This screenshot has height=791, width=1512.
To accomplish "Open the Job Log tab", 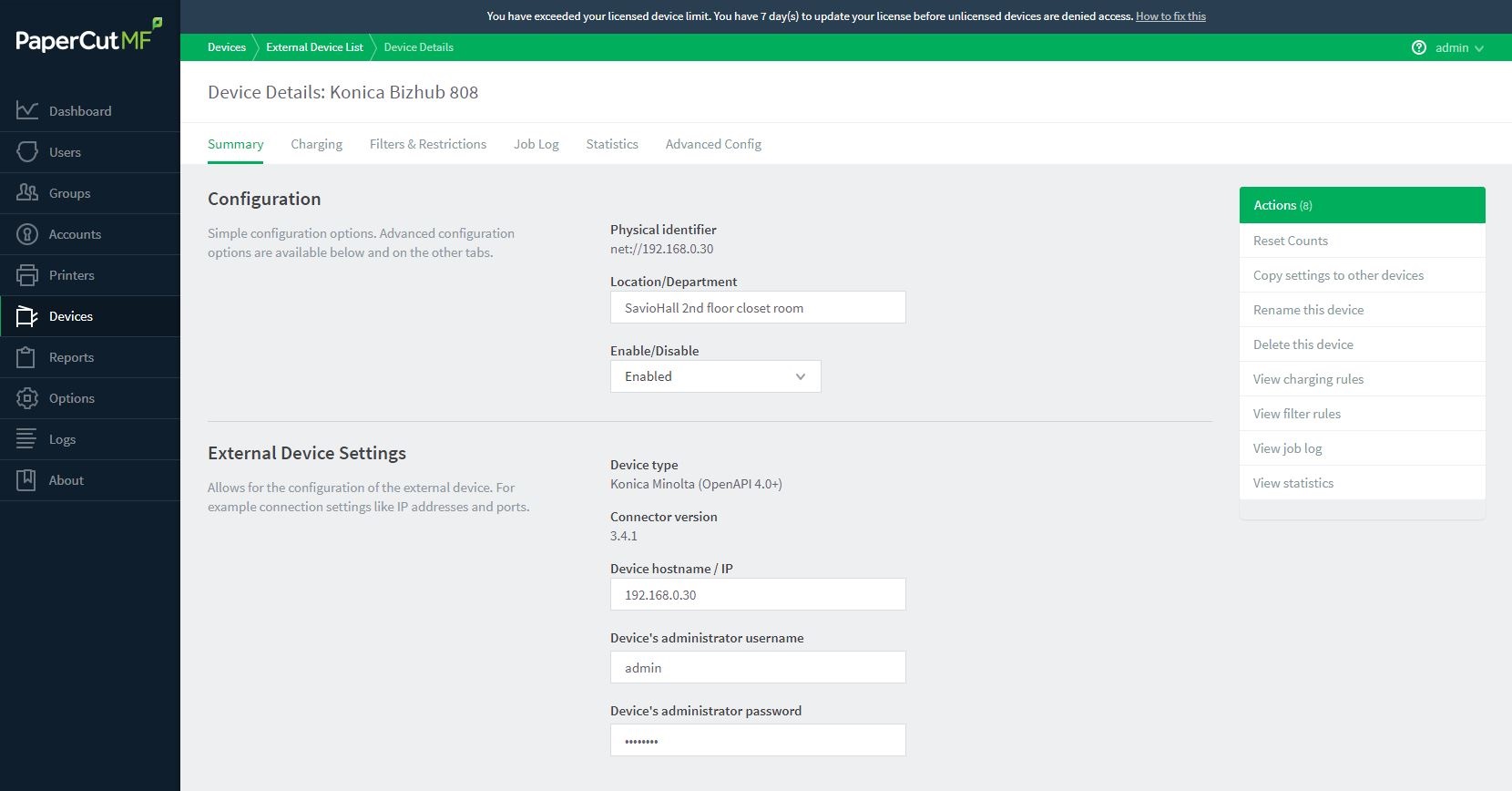I will pyautogui.click(x=536, y=144).
